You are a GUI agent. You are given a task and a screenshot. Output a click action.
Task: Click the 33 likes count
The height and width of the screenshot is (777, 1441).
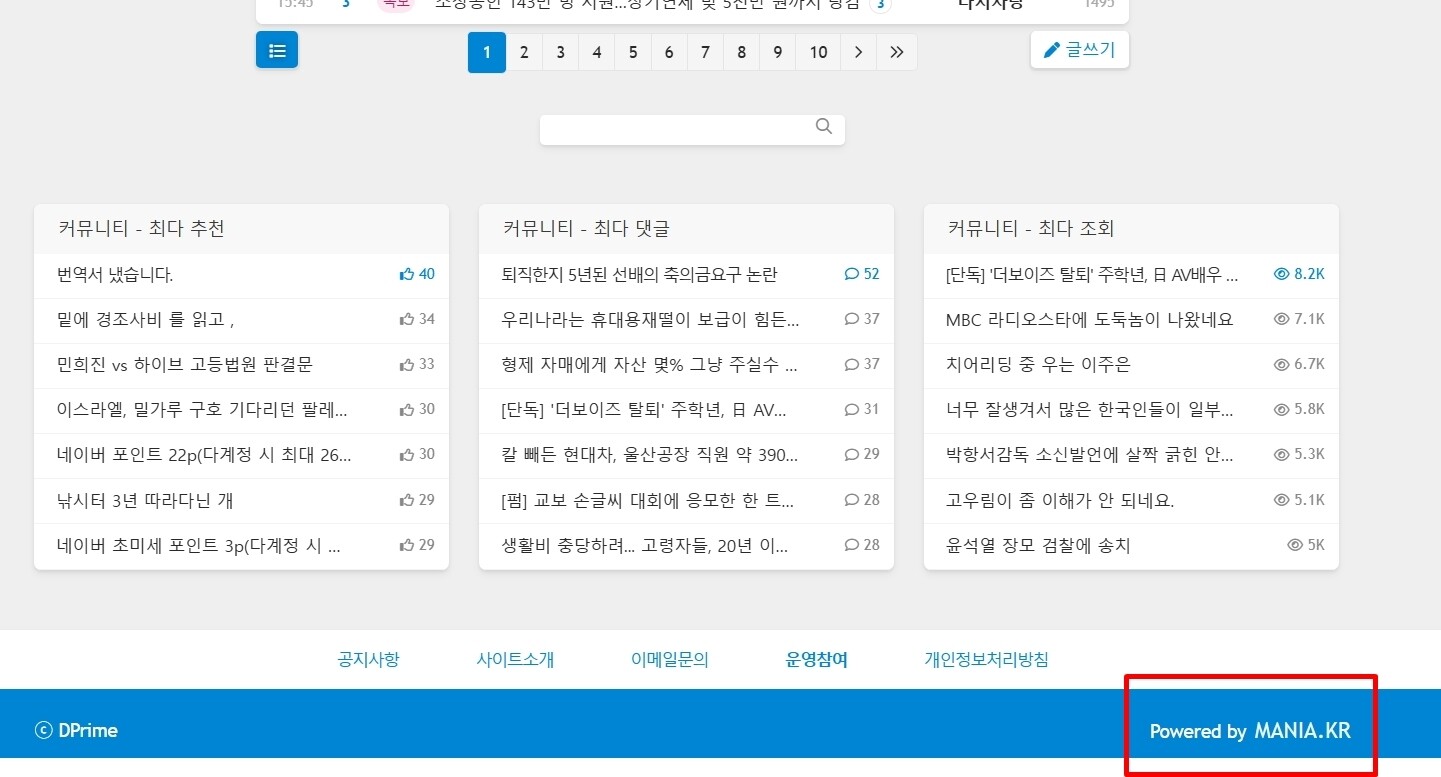click(x=417, y=364)
